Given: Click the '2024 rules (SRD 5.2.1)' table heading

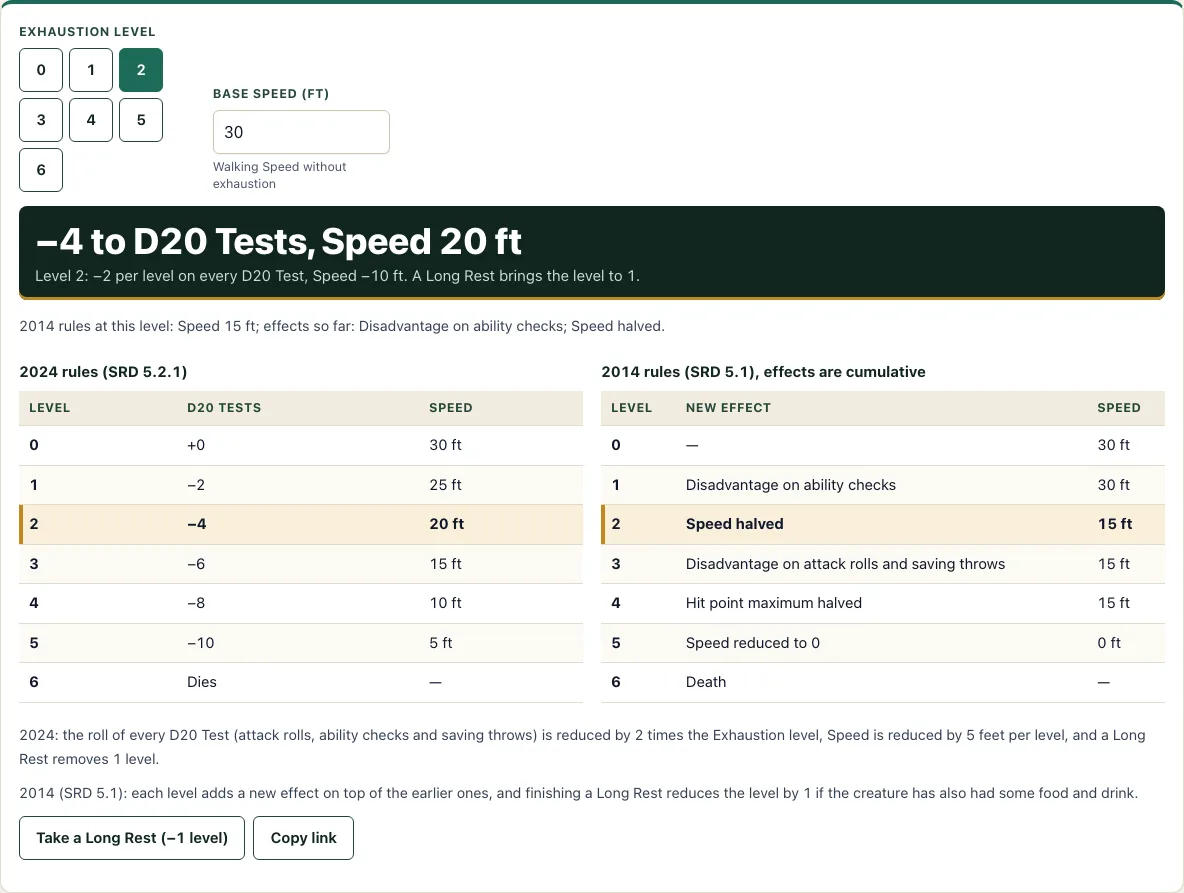Looking at the screenshot, I should (x=103, y=371).
